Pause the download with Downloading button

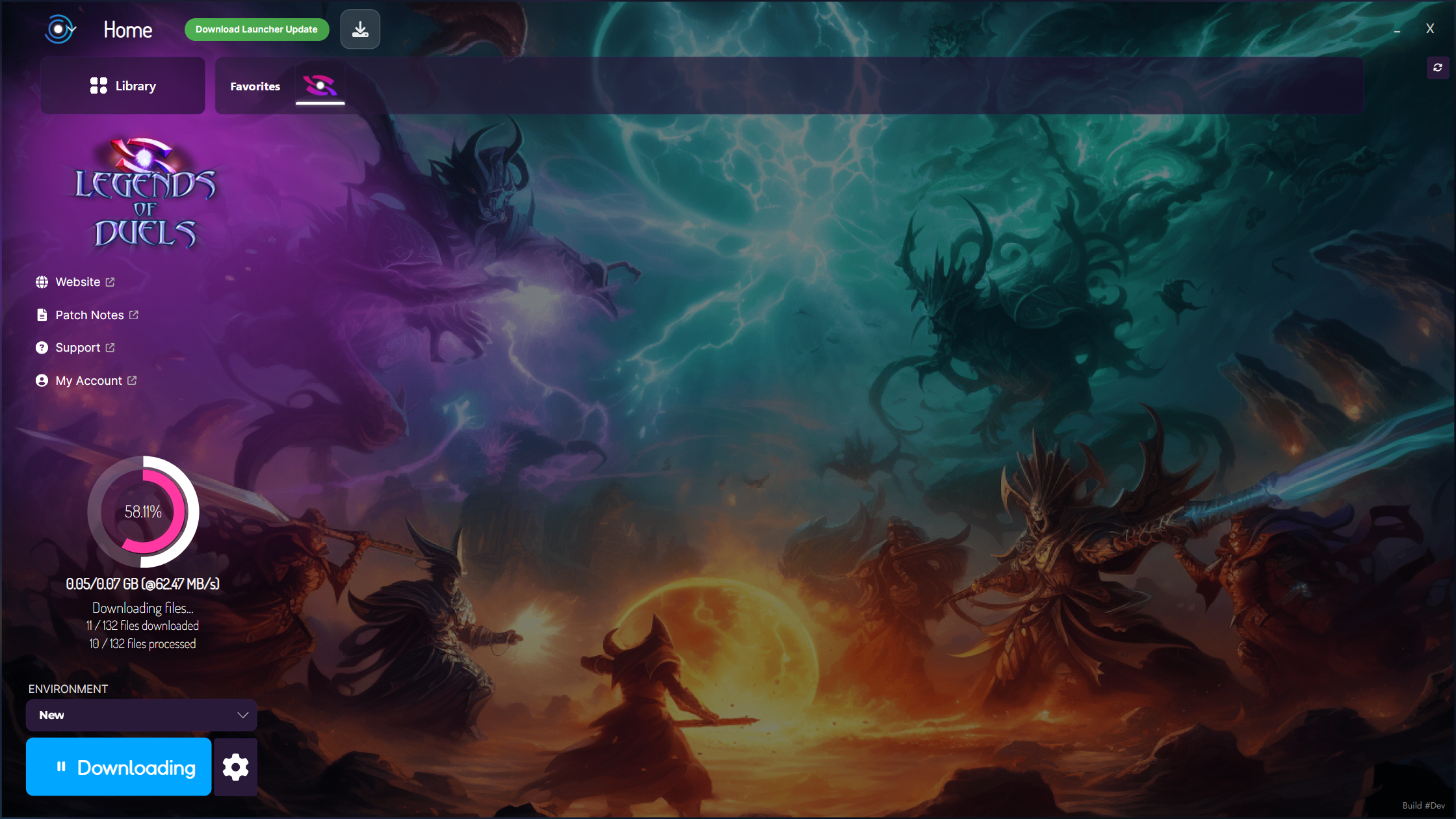pos(119,767)
